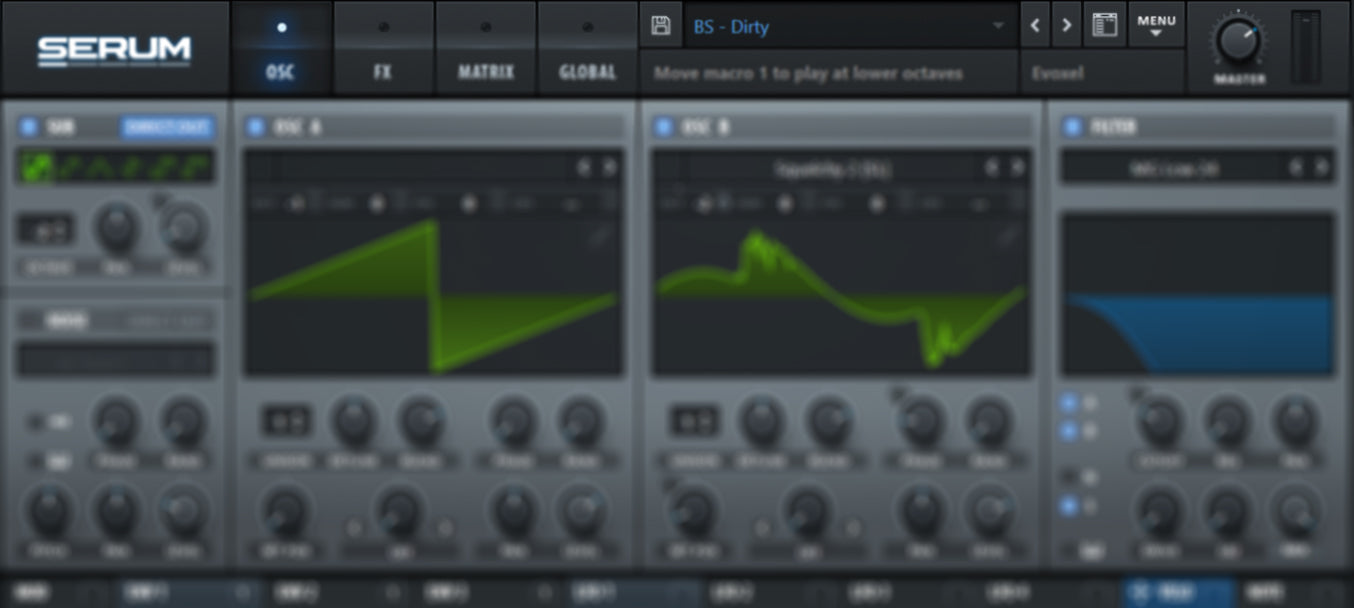Click the blue filter response graph

[x=1197, y=294]
